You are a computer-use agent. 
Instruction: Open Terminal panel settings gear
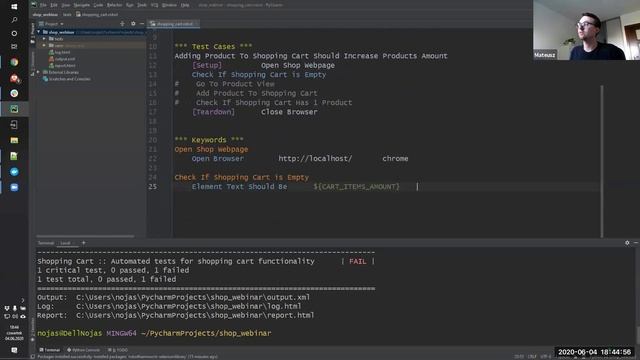627,243
